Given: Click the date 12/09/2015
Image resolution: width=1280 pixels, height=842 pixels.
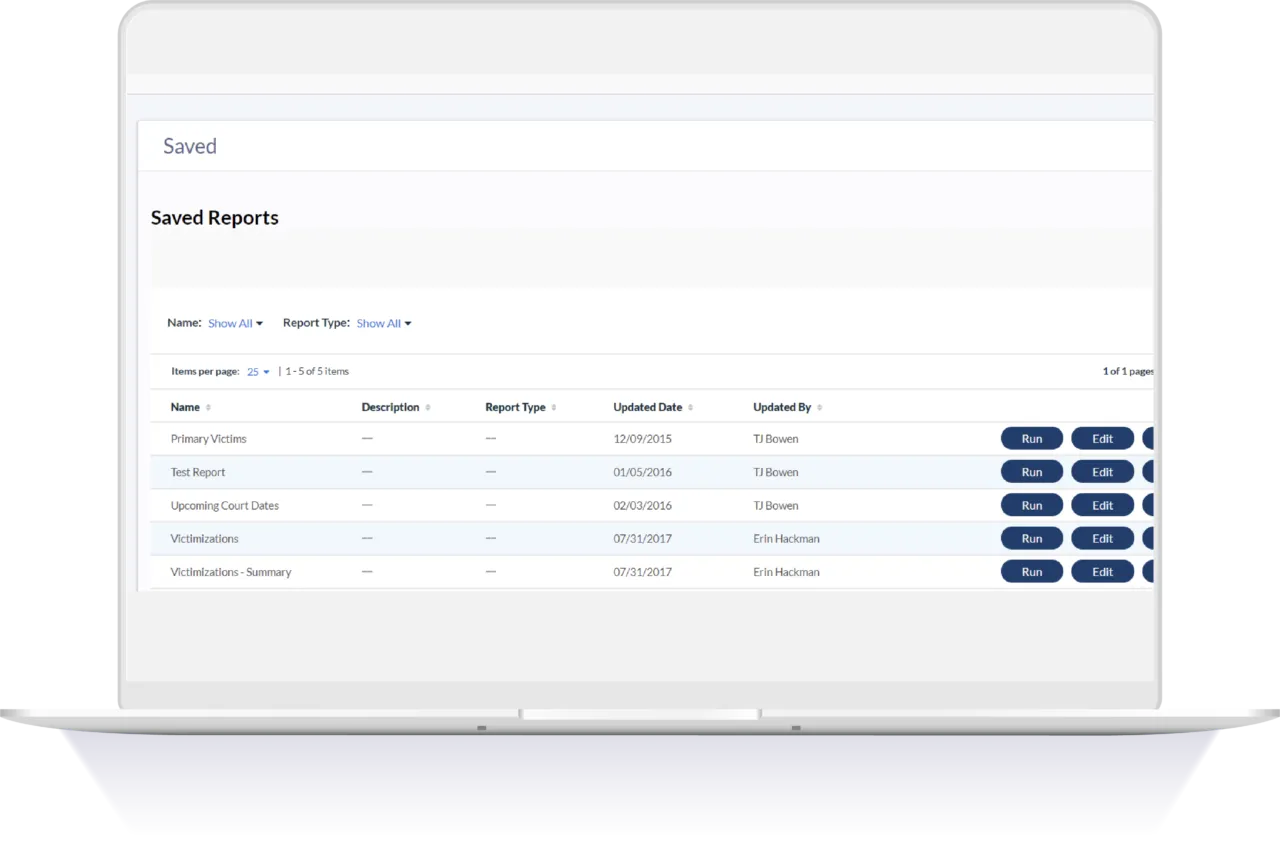Looking at the screenshot, I should [x=643, y=439].
